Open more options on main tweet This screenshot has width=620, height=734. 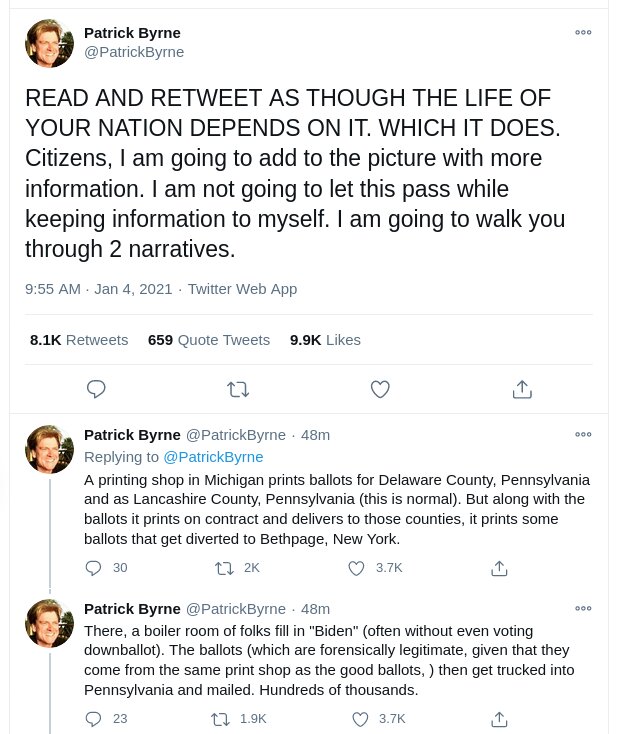coord(583,32)
